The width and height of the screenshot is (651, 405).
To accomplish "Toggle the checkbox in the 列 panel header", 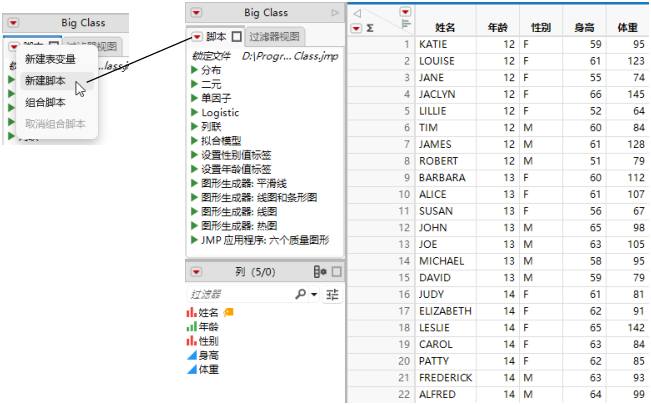I will pos(337,272).
